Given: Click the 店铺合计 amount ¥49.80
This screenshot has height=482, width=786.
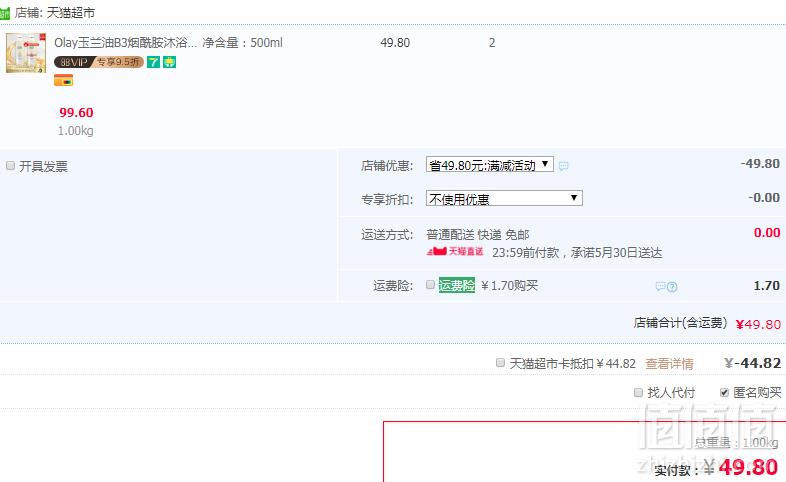Looking at the screenshot, I should [x=758, y=324].
